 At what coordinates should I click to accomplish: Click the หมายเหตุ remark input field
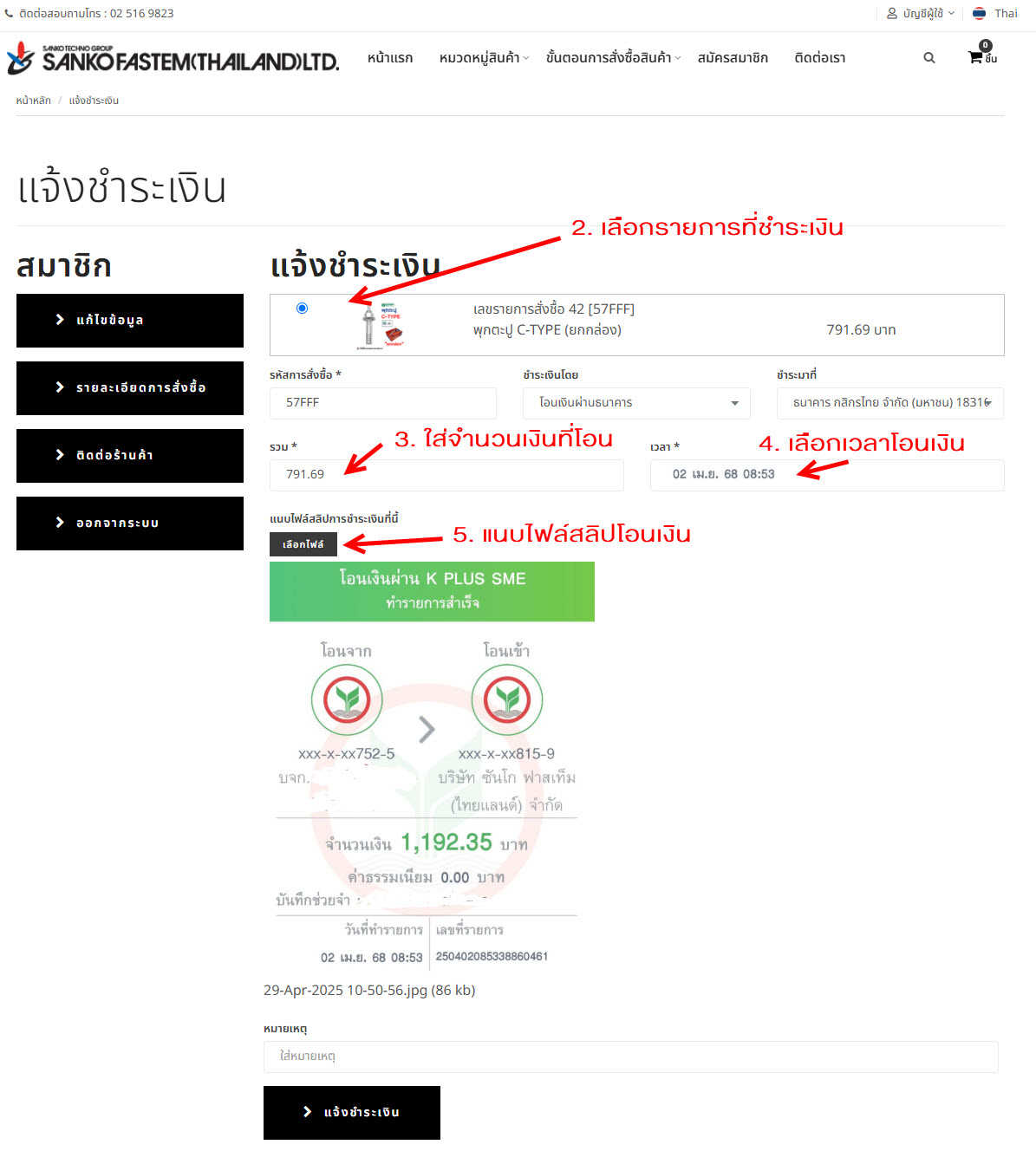point(631,1057)
